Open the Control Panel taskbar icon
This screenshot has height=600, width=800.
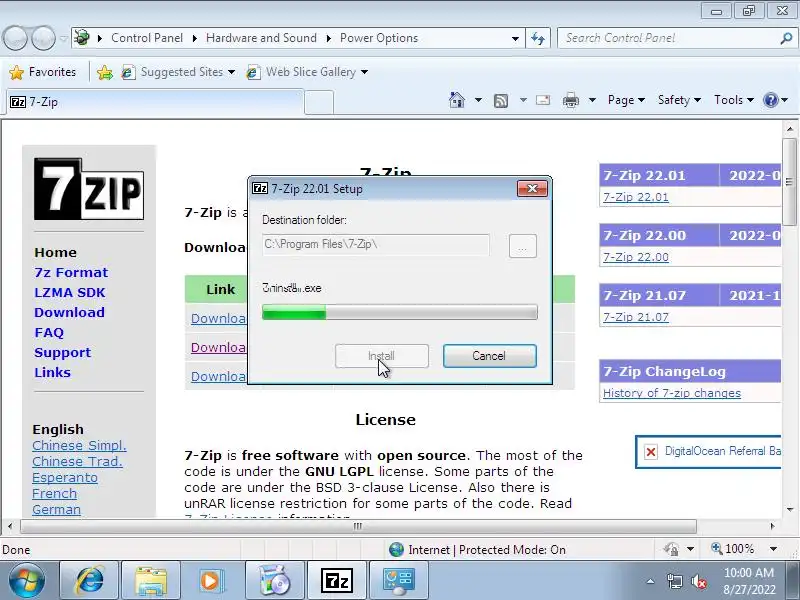click(398, 581)
